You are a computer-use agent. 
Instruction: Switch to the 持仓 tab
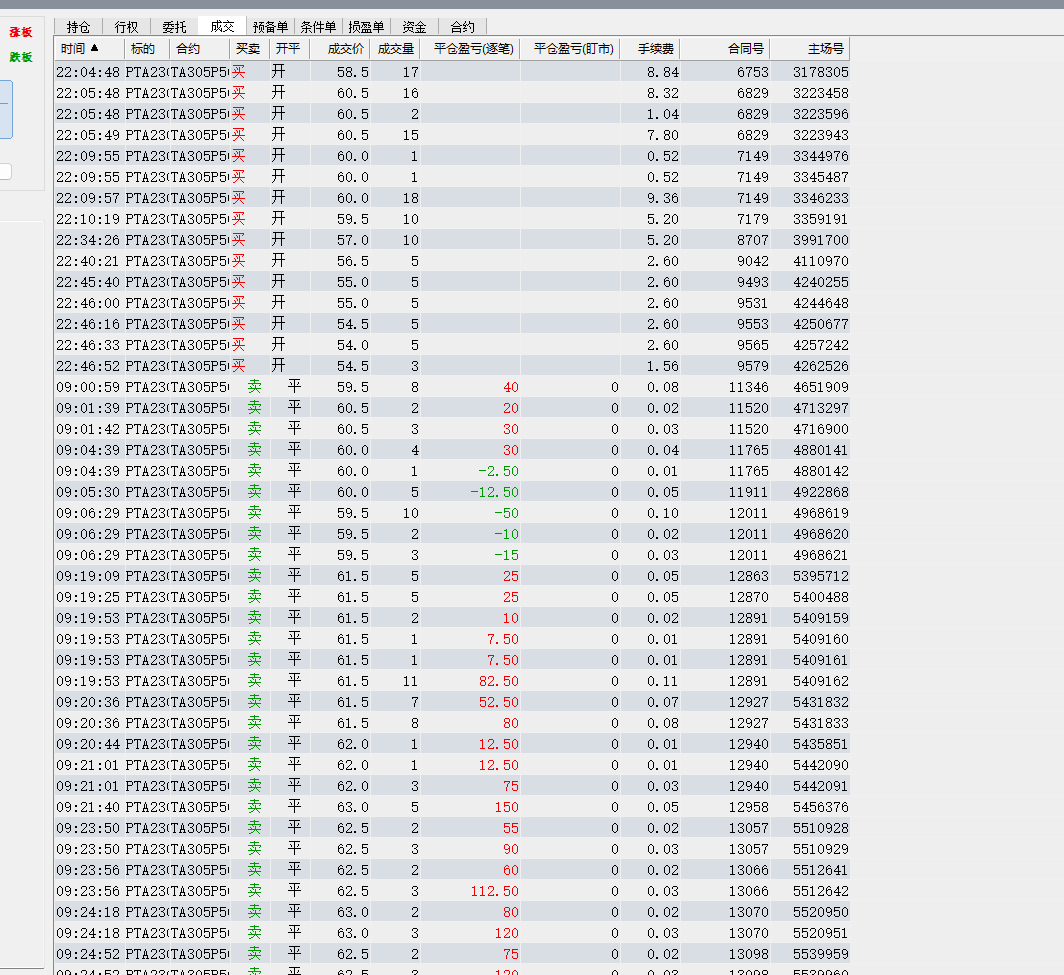click(78, 27)
